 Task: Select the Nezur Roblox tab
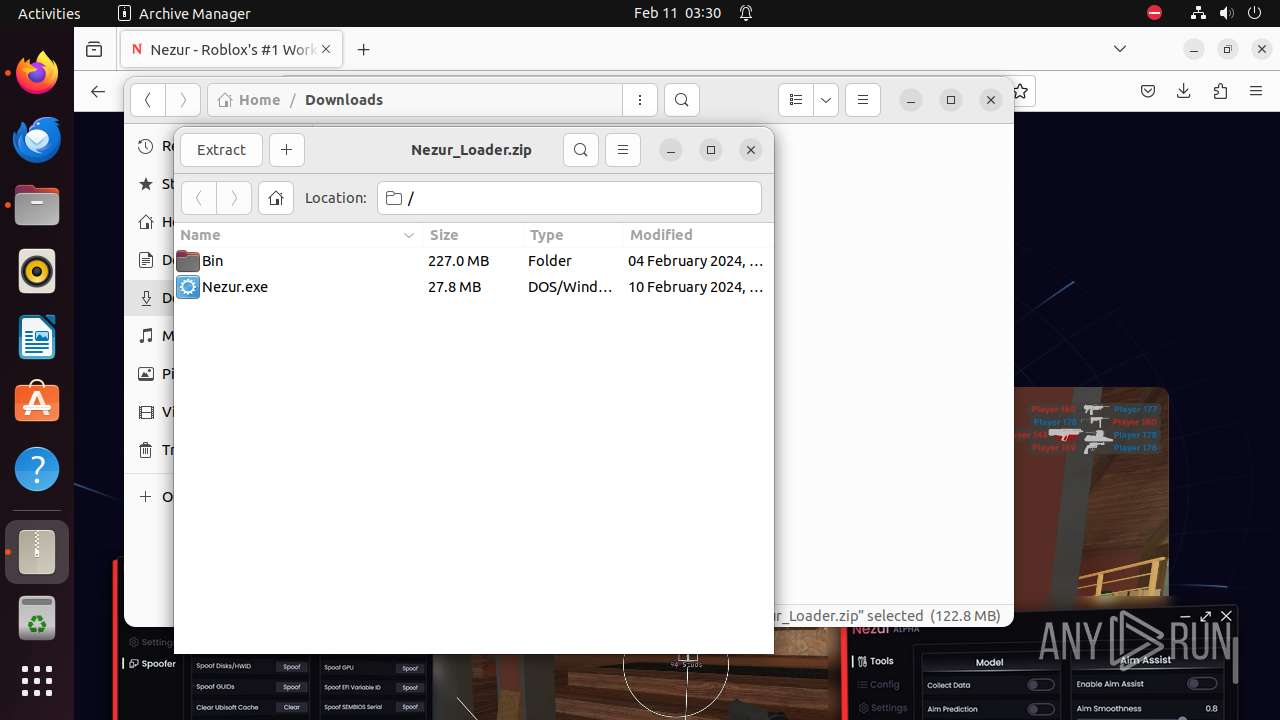coord(232,49)
